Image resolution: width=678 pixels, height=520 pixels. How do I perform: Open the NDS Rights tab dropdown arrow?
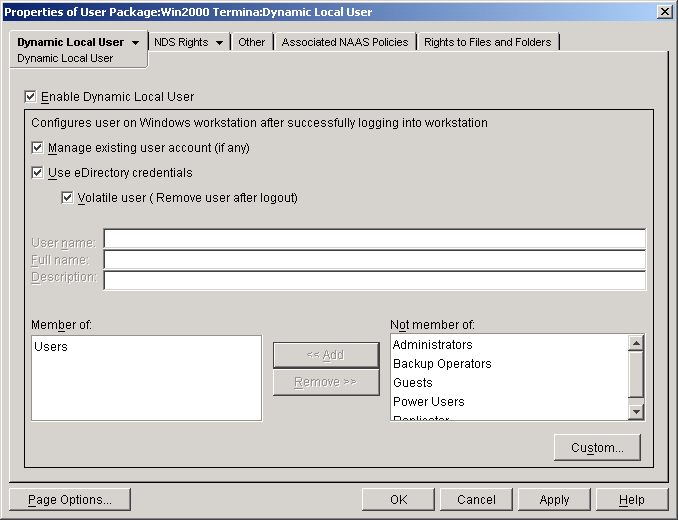pos(219,42)
